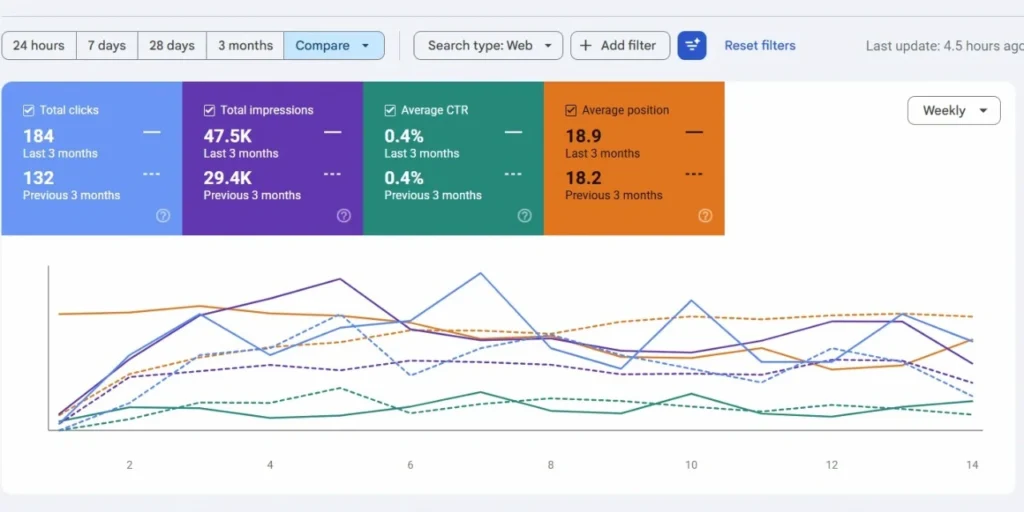Click the Average CTR metric card

pyautogui.click(x=453, y=158)
